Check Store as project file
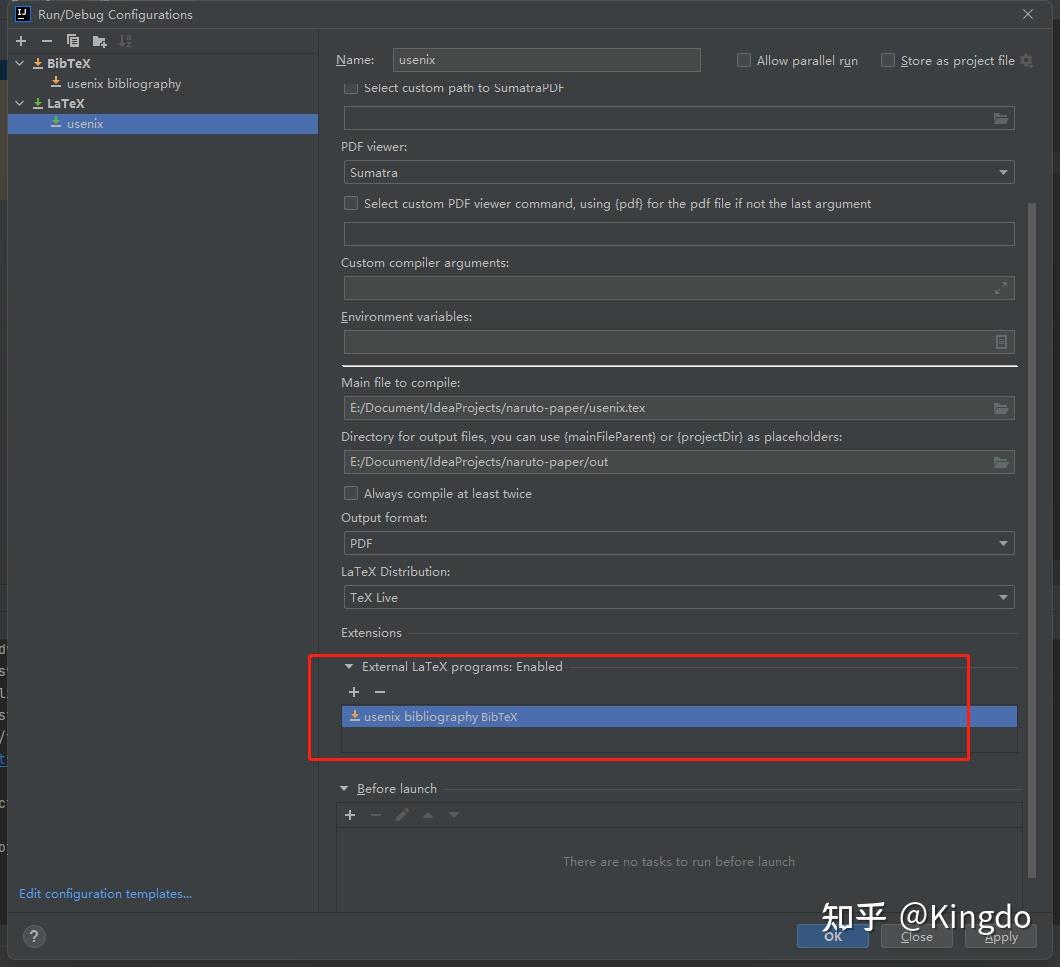The width and height of the screenshot is (1060, 967). [x=888, y=60]
